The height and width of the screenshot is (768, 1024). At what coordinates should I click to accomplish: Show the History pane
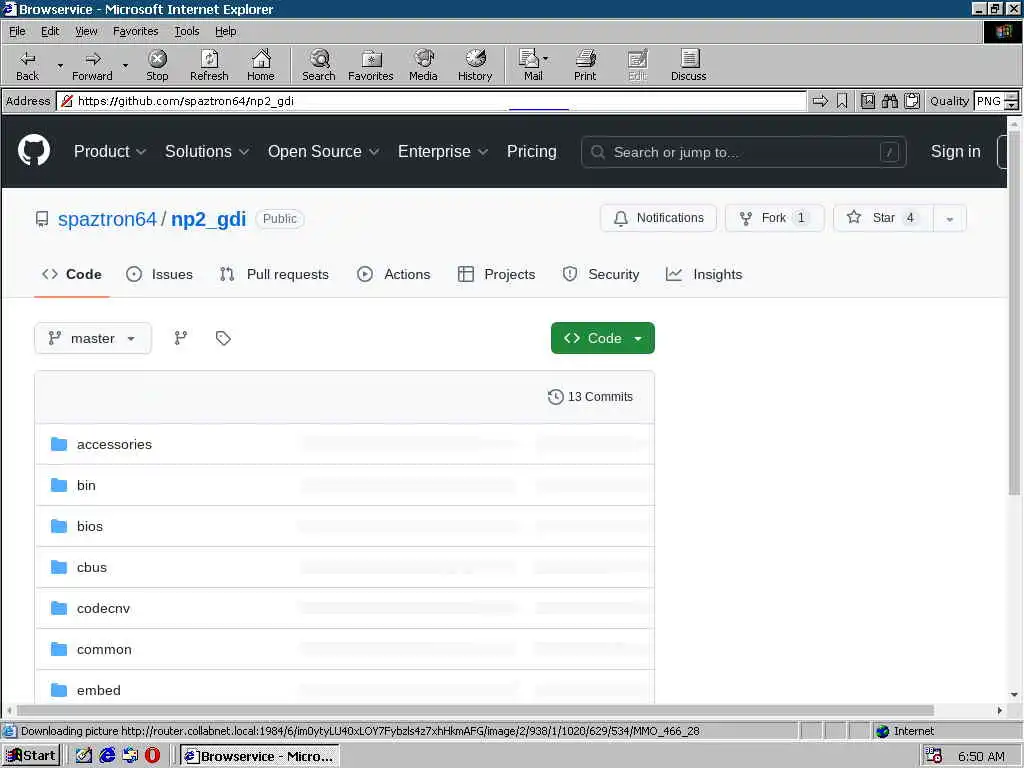(475, 65)
